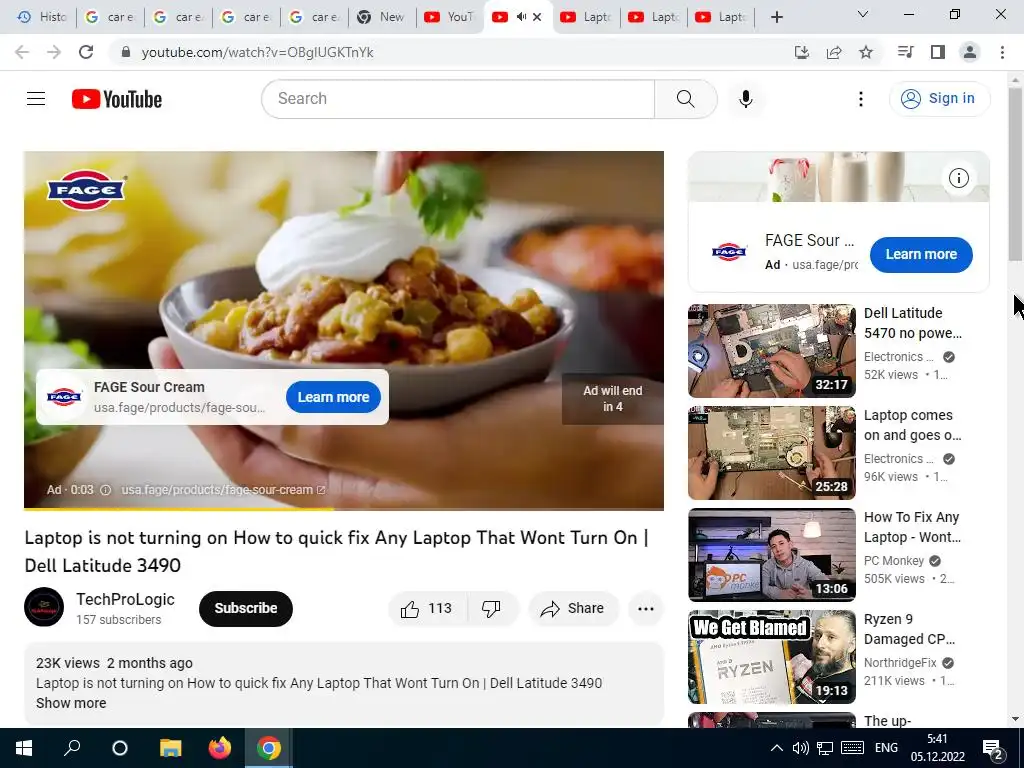
Task: Subscribe to TechProLogic channel
Action: click(246, 609)
